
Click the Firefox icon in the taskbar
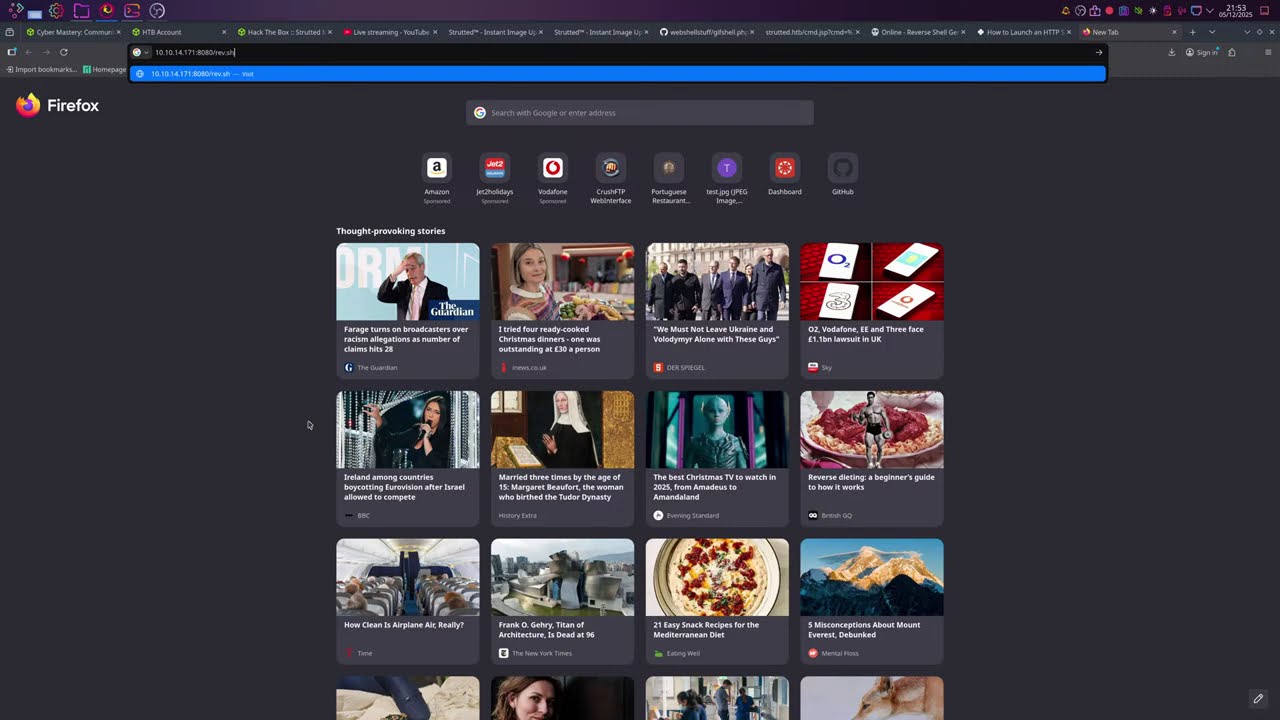pos(107,11)
